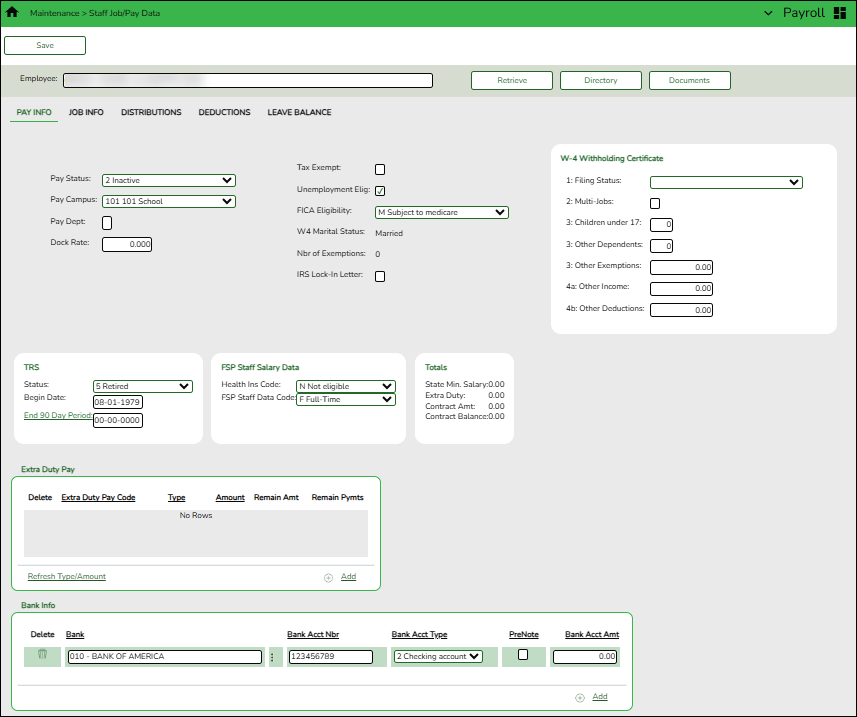Switch to the PAY INFO tab
Screen dimensions: 857x717
click(x=34, y=112)
